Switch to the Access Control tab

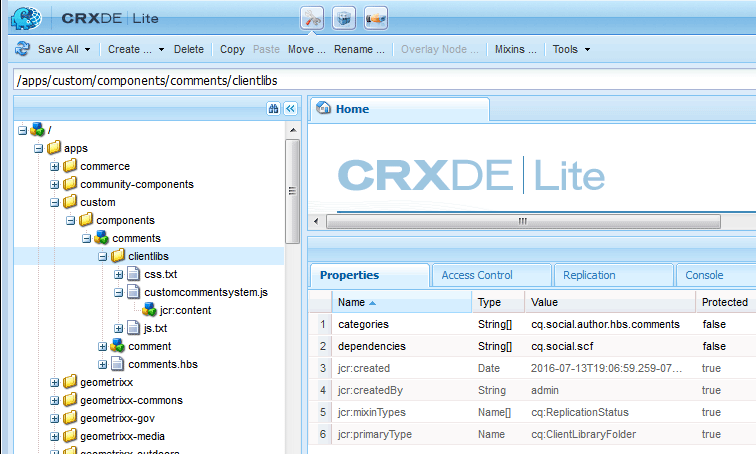click(x=491, y=275)
